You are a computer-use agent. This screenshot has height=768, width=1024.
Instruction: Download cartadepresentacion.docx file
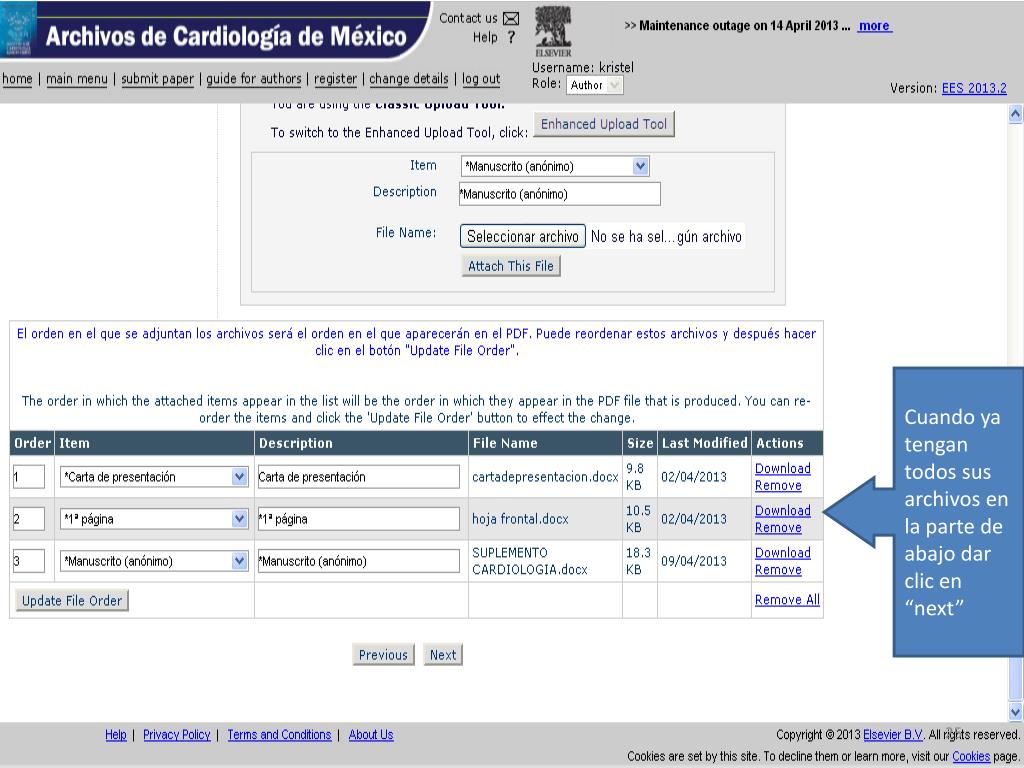tap(782, 468)
